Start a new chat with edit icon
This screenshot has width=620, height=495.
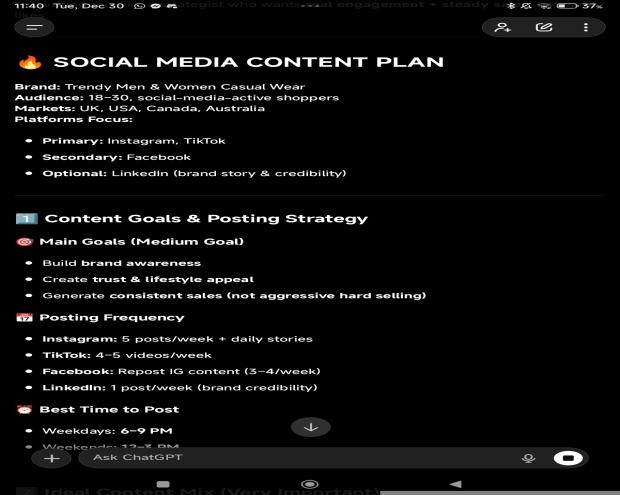tap(544, 27)
